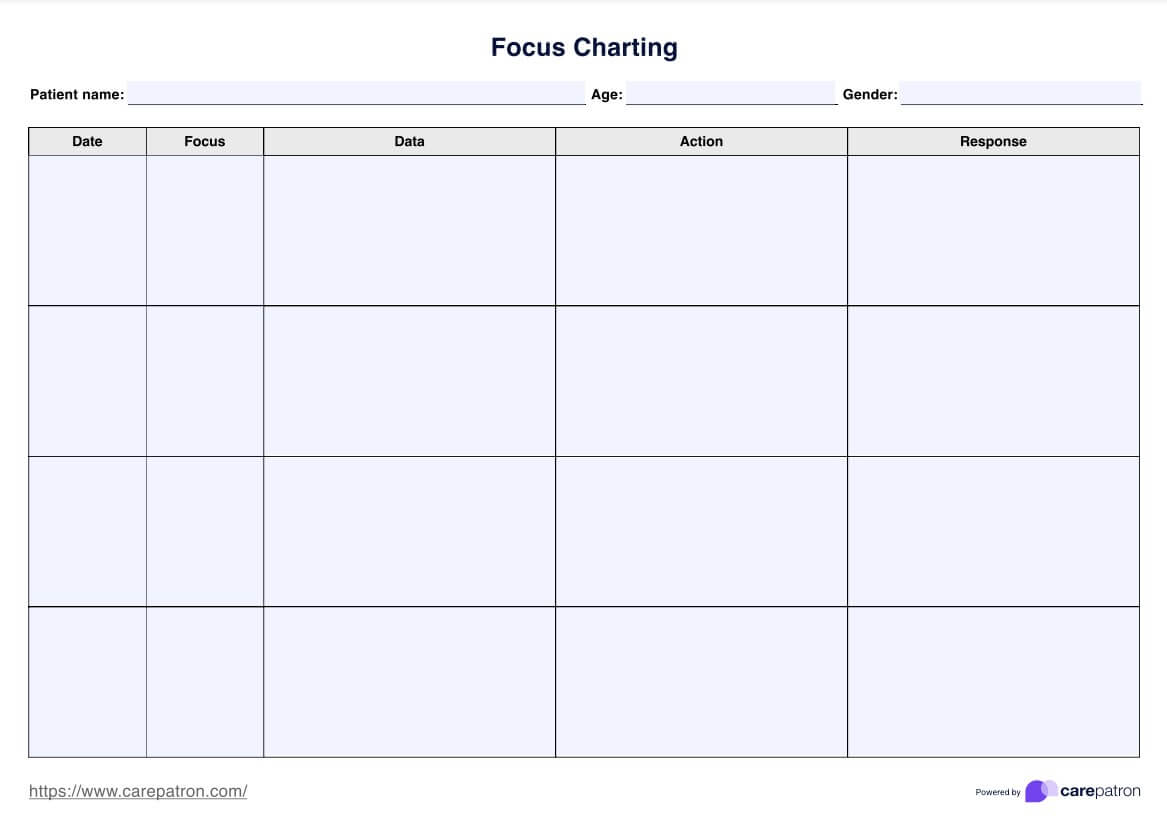This screenshot has height=822, width=1167.
Task: Click the Response column header
Action: point(993,142)
